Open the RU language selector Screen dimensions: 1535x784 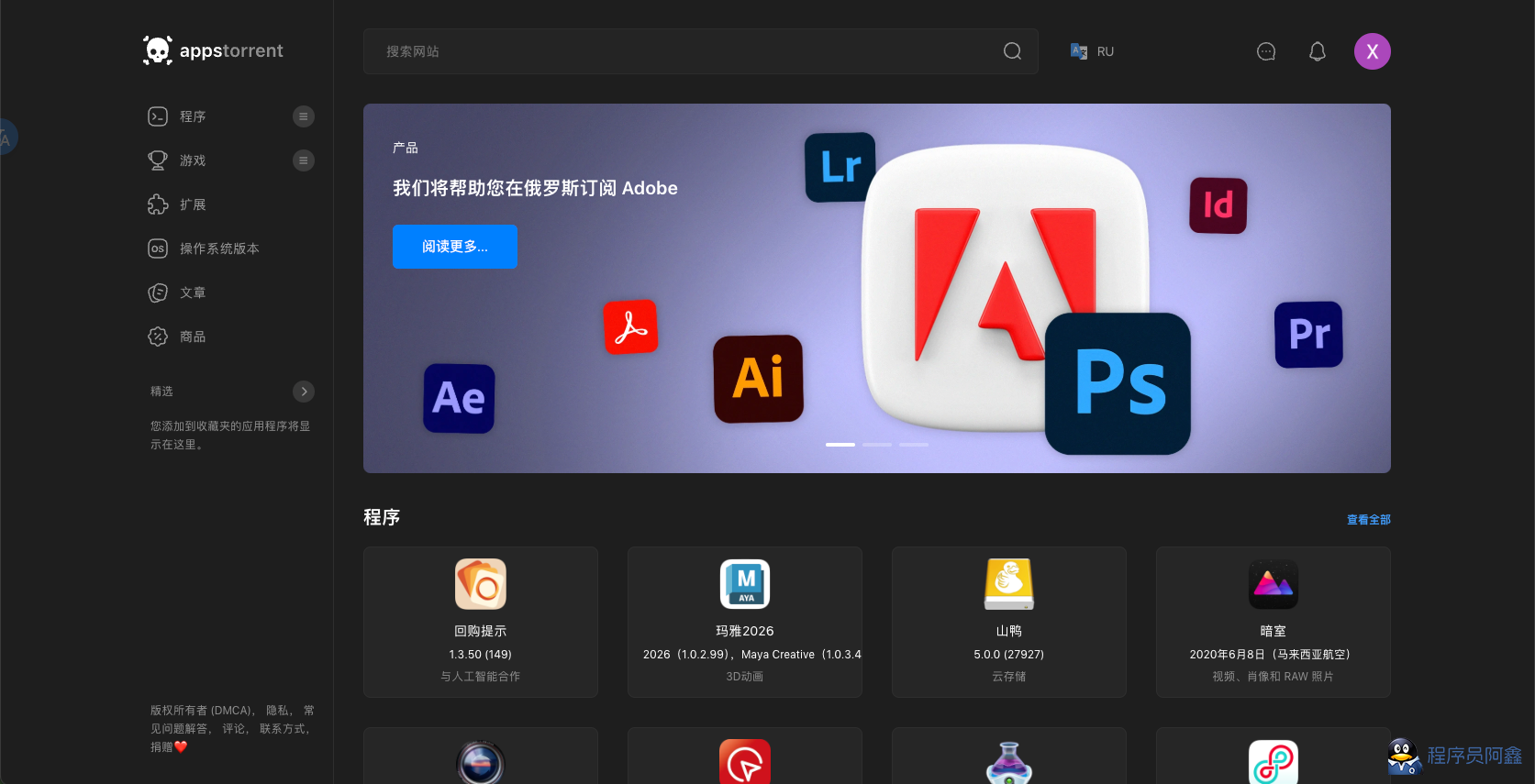pyautogui.click(x=1092, y=51)
